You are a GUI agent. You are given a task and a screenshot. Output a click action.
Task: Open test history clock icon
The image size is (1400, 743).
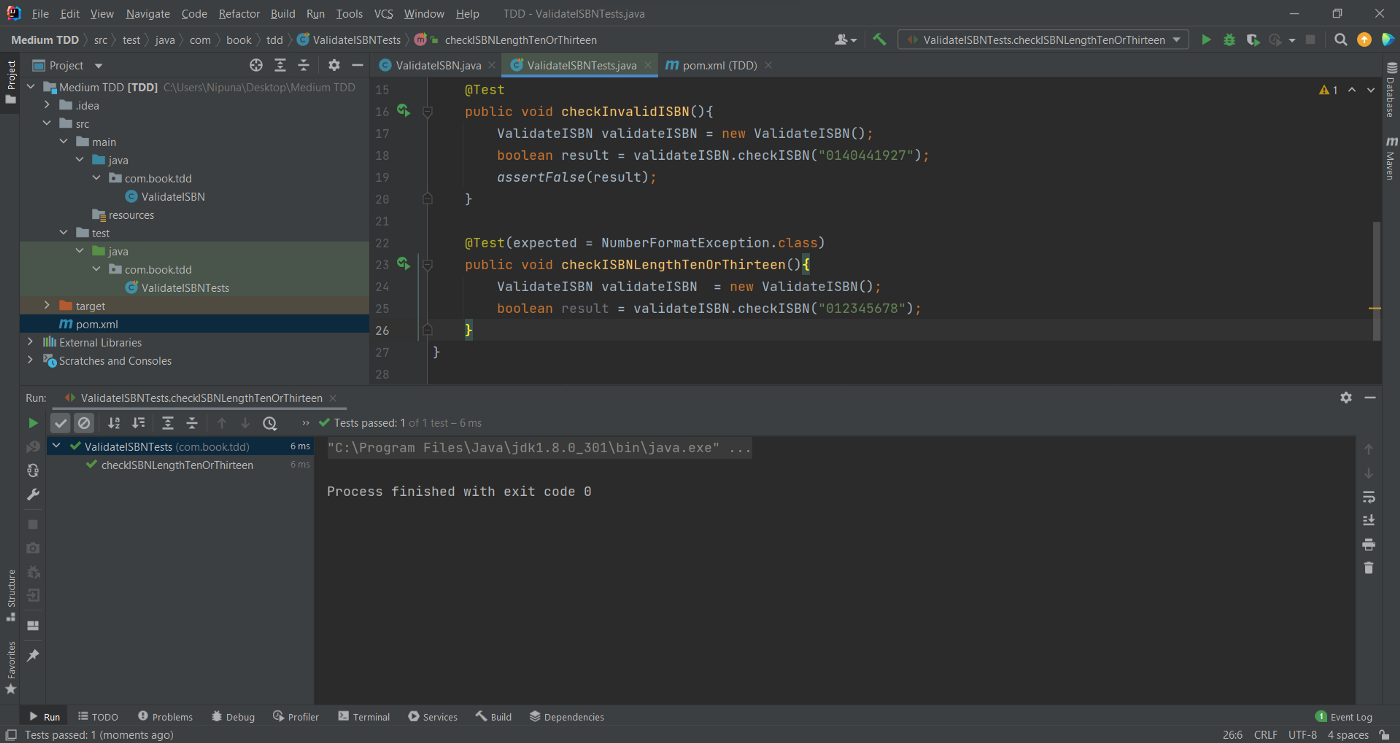click(270, 423)
